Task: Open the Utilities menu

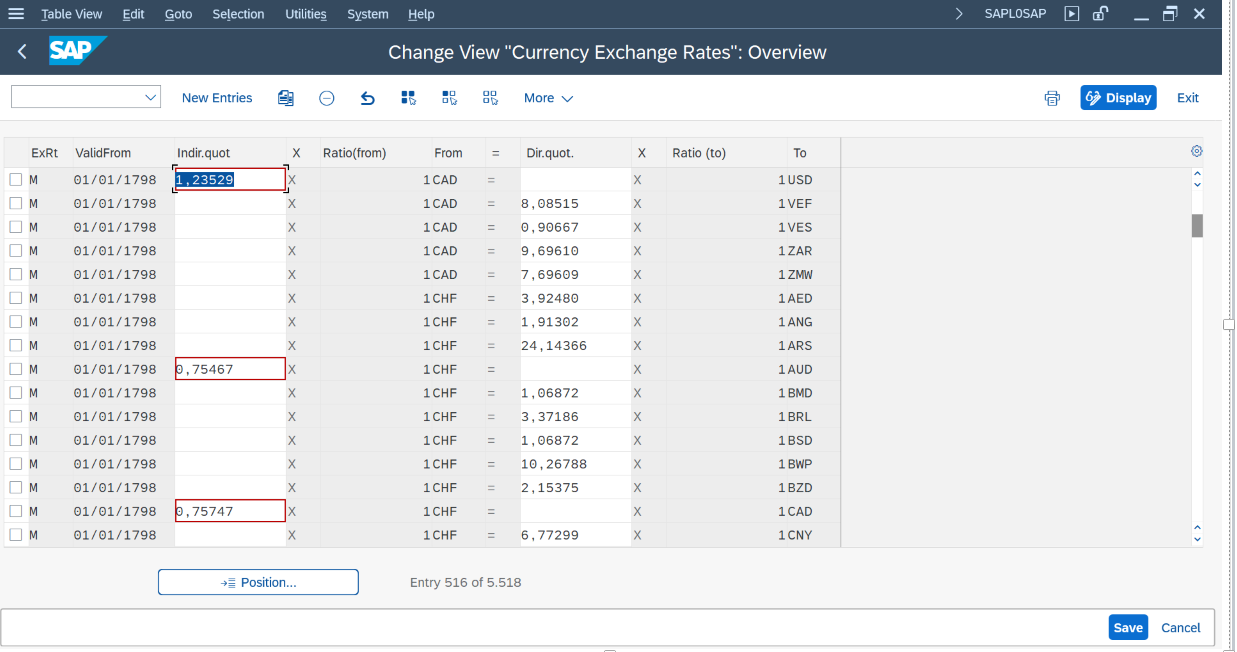Action: click(305, 14)
